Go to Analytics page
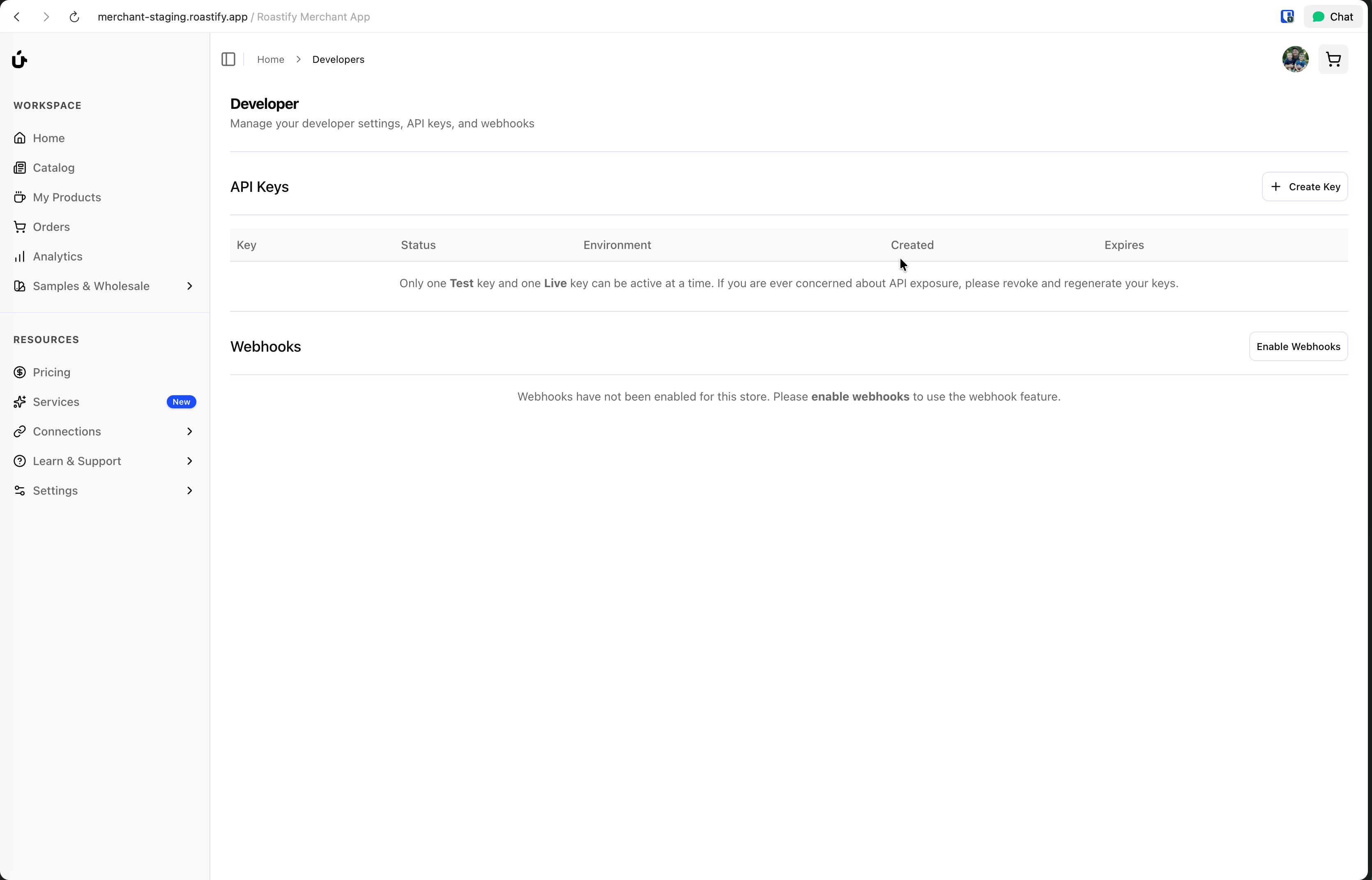1372x880 pixels. (x=57, y=257)
